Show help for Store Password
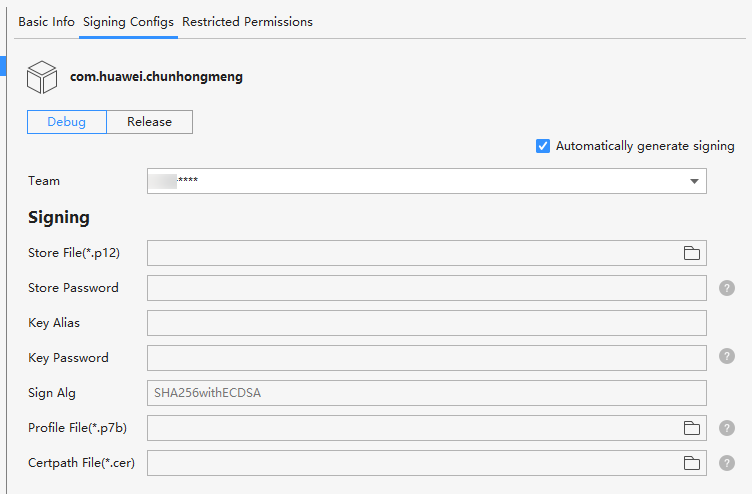This screenshot has width=752, height=494. (727, 288)
